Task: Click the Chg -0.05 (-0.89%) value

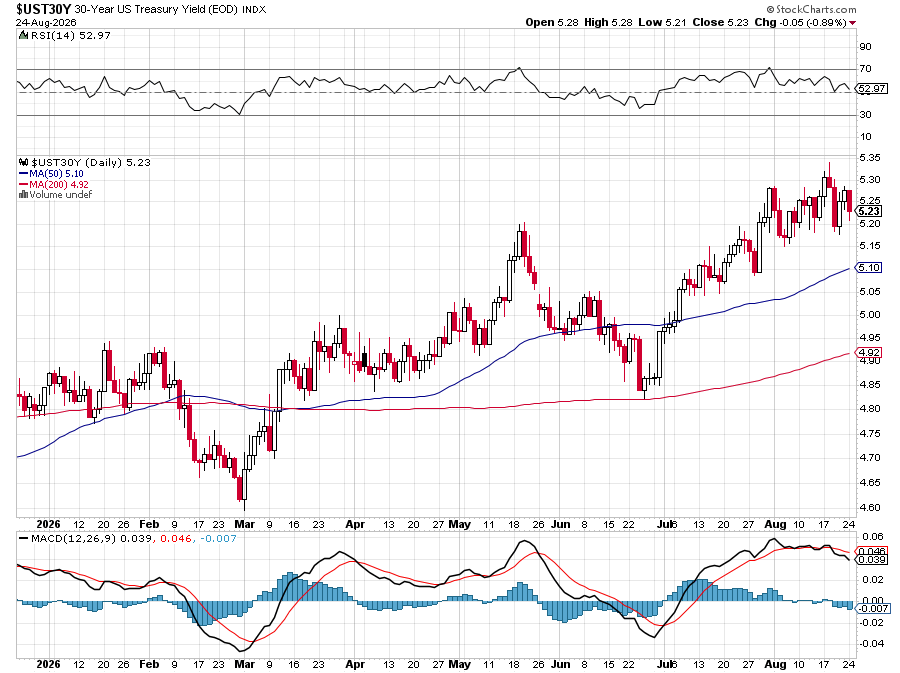Action: [x=801, y=22]
